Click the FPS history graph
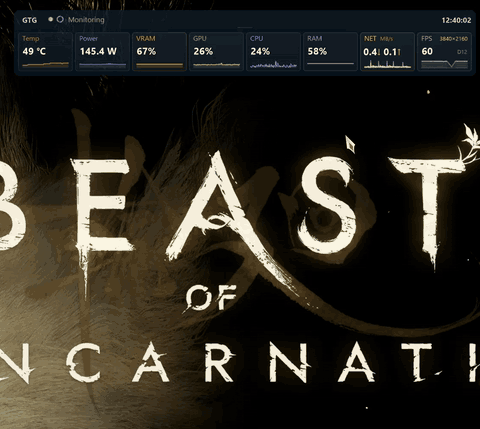 [444, 64]
